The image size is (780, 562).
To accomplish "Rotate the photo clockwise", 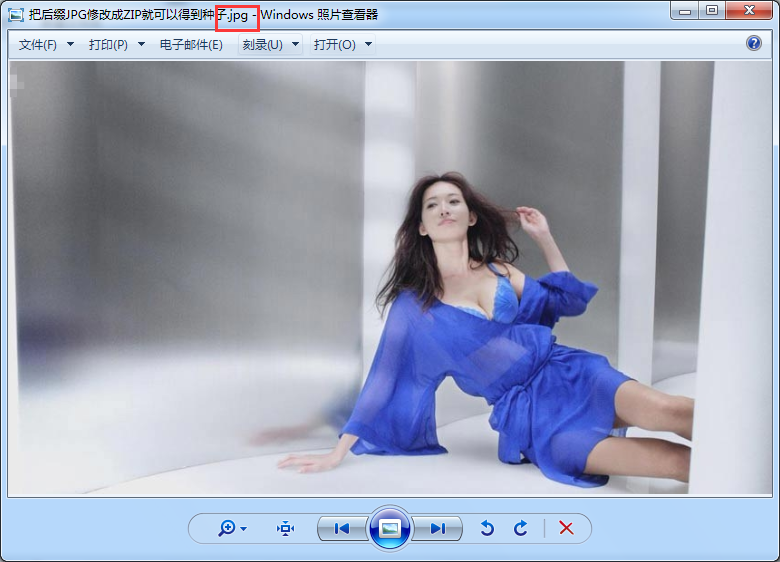I will pyautogui.click(x=520, y=528).
